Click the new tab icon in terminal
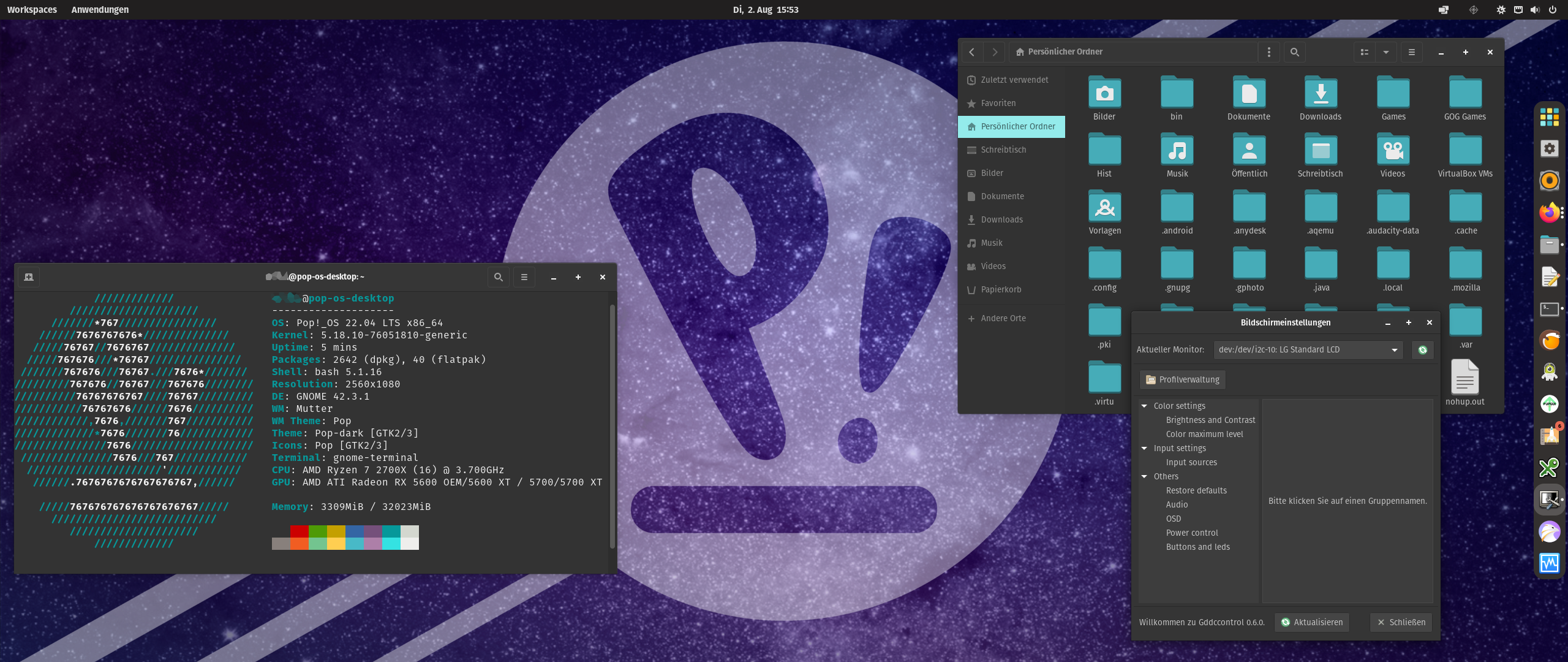The height and width of the screenshot is (662, 1568). (x=29, y=277)
